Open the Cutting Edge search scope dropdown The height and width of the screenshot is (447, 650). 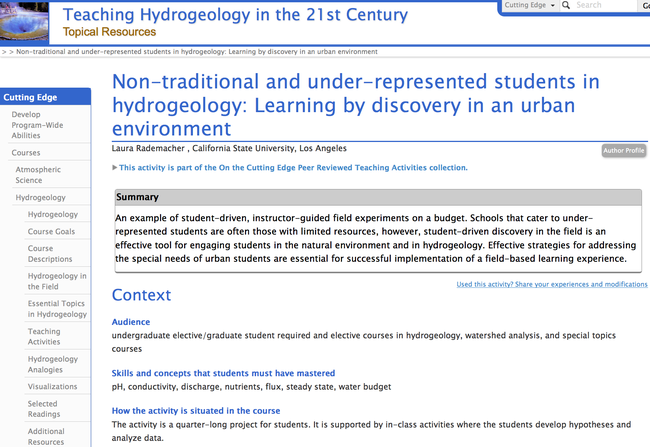530,6
